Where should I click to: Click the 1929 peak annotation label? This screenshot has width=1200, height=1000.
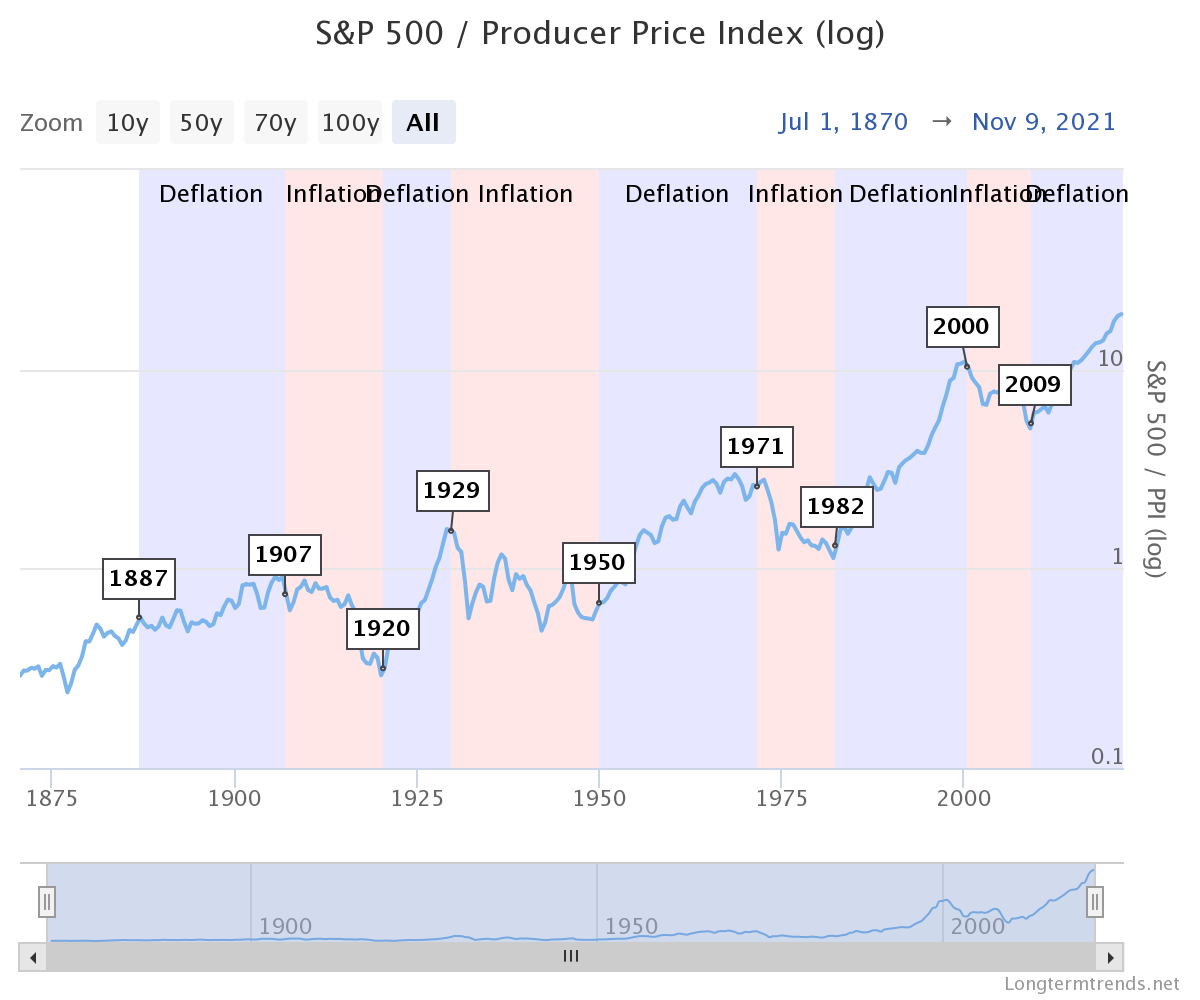(x=452, y=490)
